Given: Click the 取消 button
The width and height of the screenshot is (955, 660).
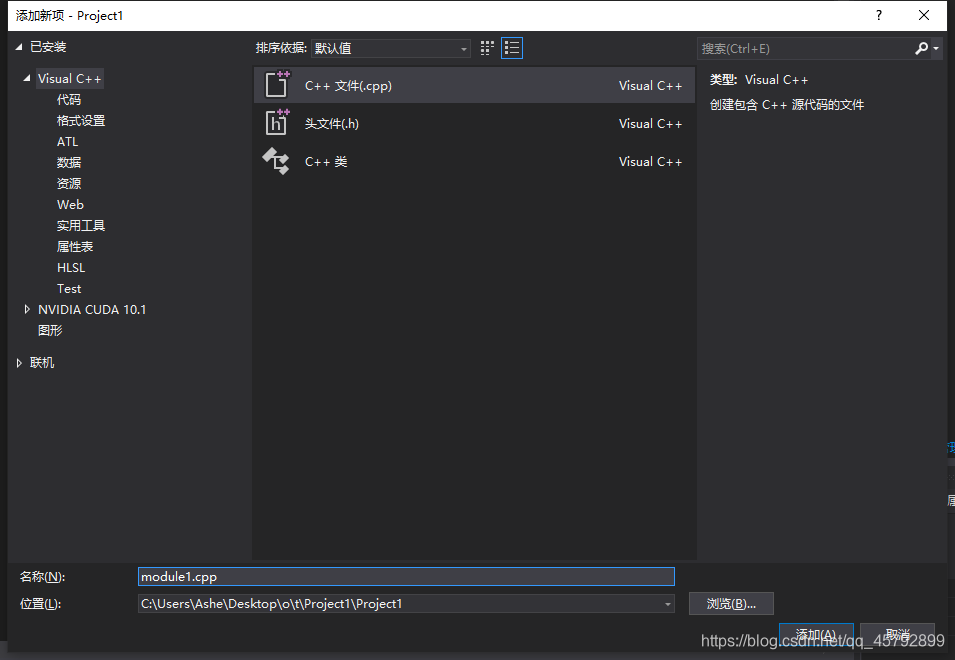Looking at the screenshot, I should point(897,634).
